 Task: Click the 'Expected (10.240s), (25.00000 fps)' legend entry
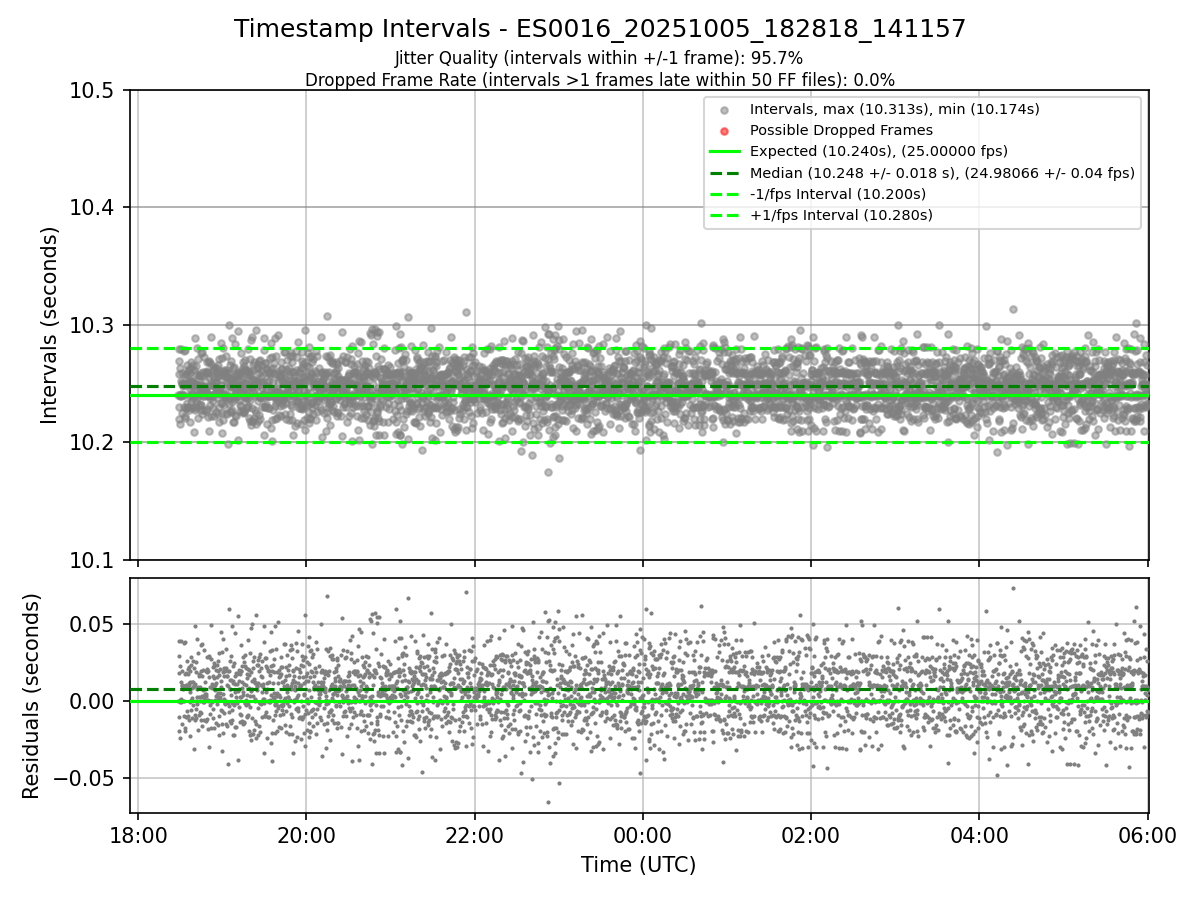click(879, 151)
